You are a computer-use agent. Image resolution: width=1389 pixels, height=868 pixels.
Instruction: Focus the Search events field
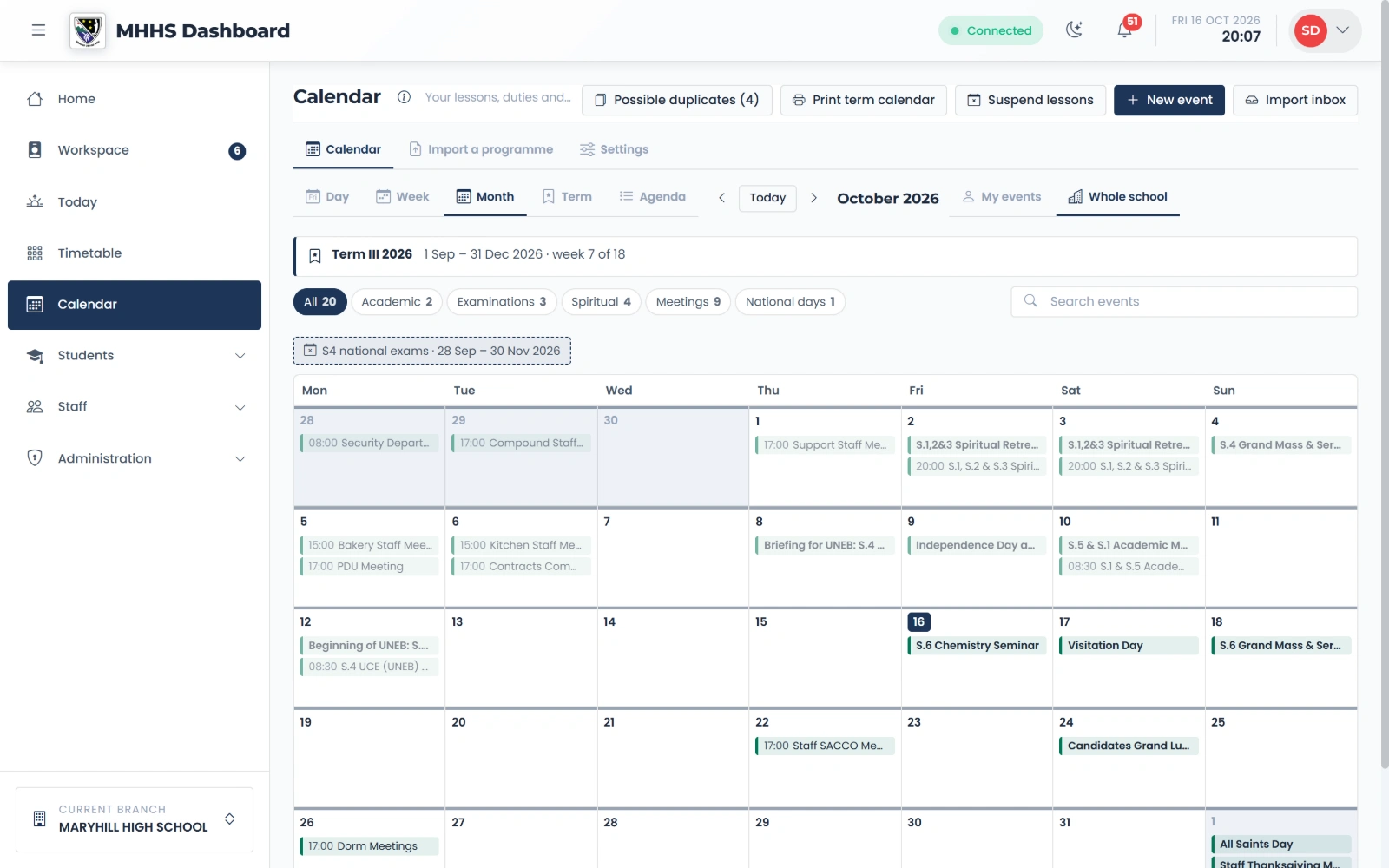1184,302
